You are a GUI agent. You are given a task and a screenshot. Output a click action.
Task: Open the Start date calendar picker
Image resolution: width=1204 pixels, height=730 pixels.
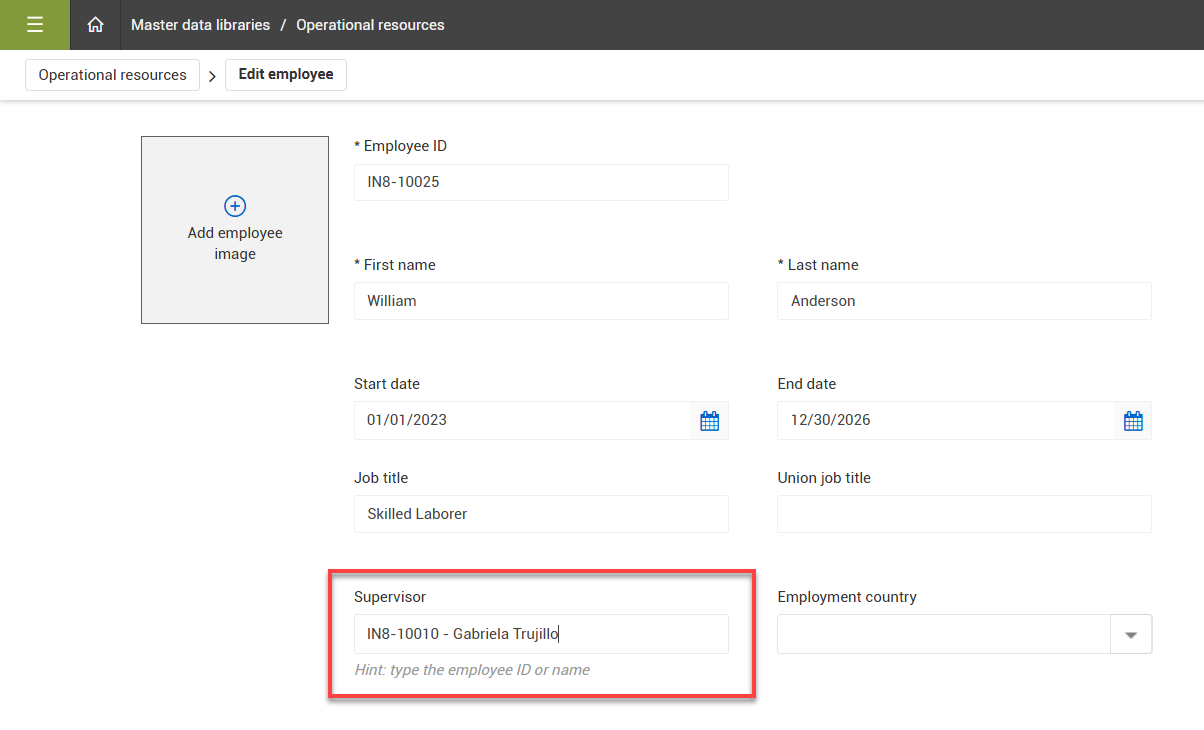709,421
